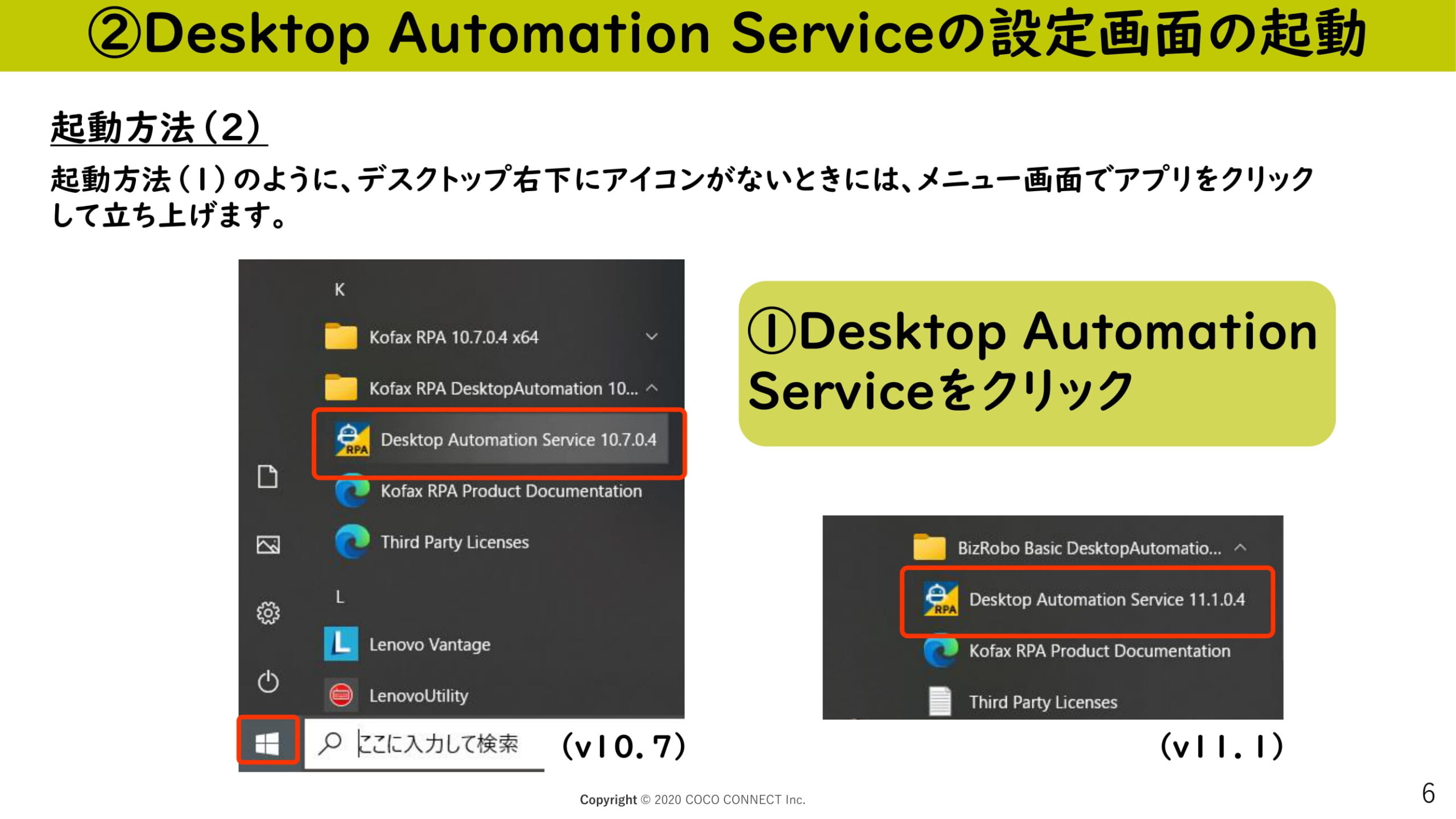The height and width of the screenshot is (819, 1456).
Task: Open Third Party Licenses in v11.1 menu
Action: 1043,702
